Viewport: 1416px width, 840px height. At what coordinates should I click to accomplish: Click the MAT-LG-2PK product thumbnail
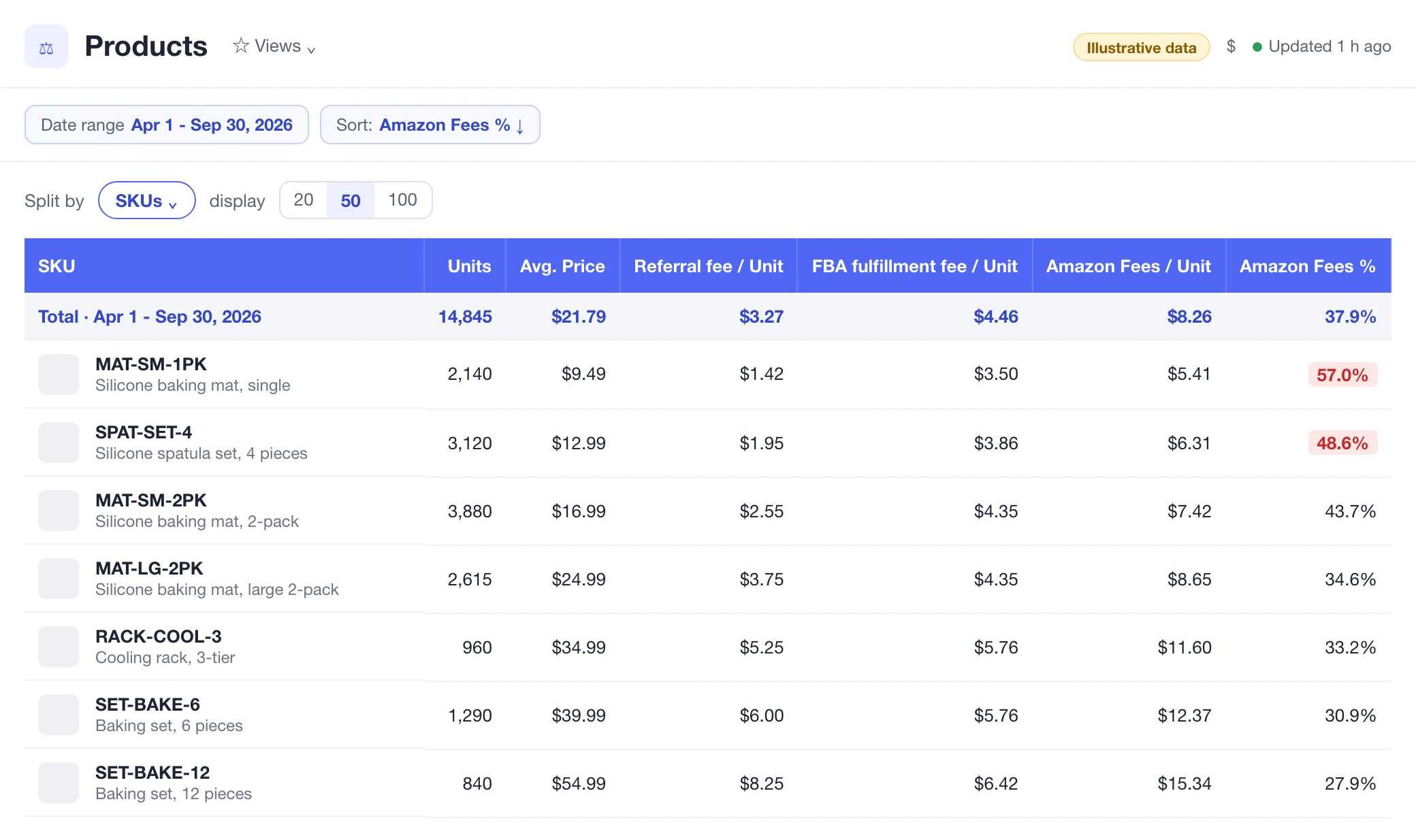click(59, 579)
